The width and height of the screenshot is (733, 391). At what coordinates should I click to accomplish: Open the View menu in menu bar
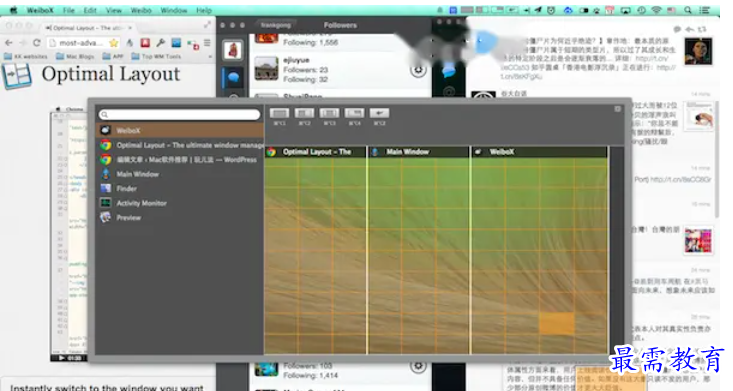point(113,10)
